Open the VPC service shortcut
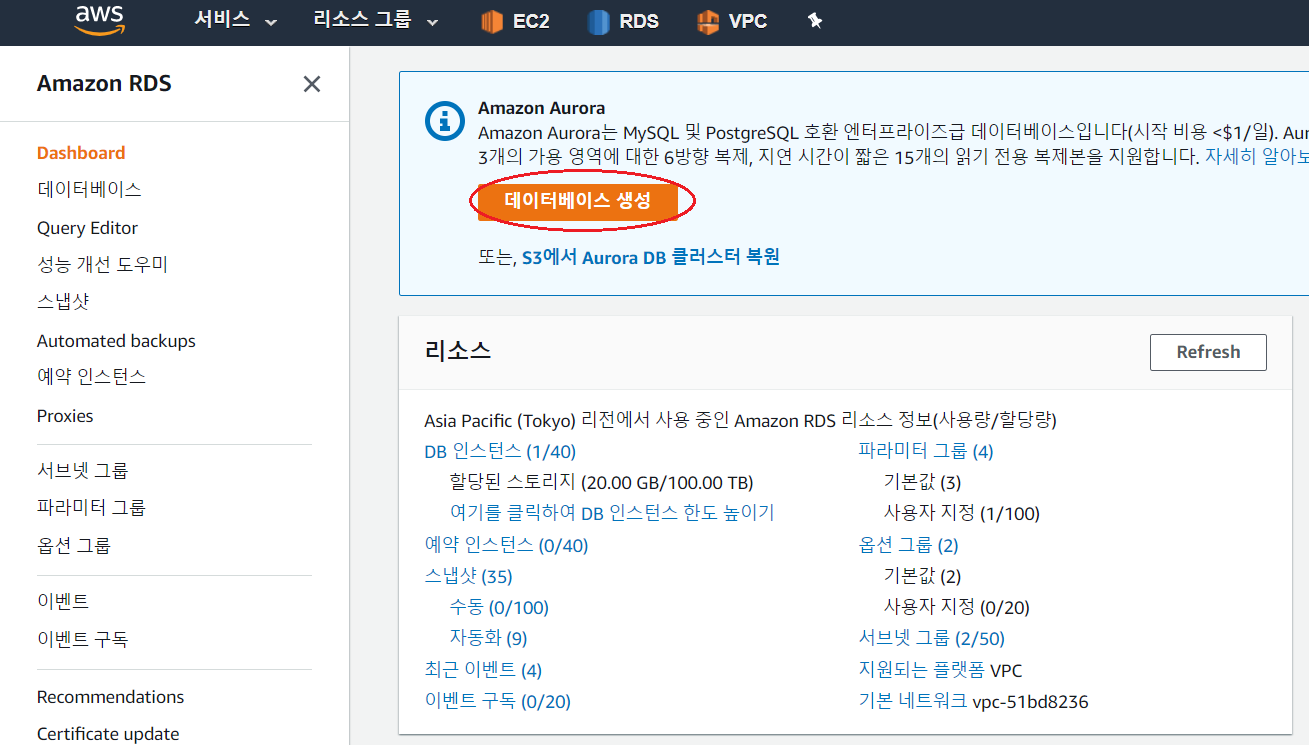The height and width of the screenshot is (745, 1309). [732, 21]
